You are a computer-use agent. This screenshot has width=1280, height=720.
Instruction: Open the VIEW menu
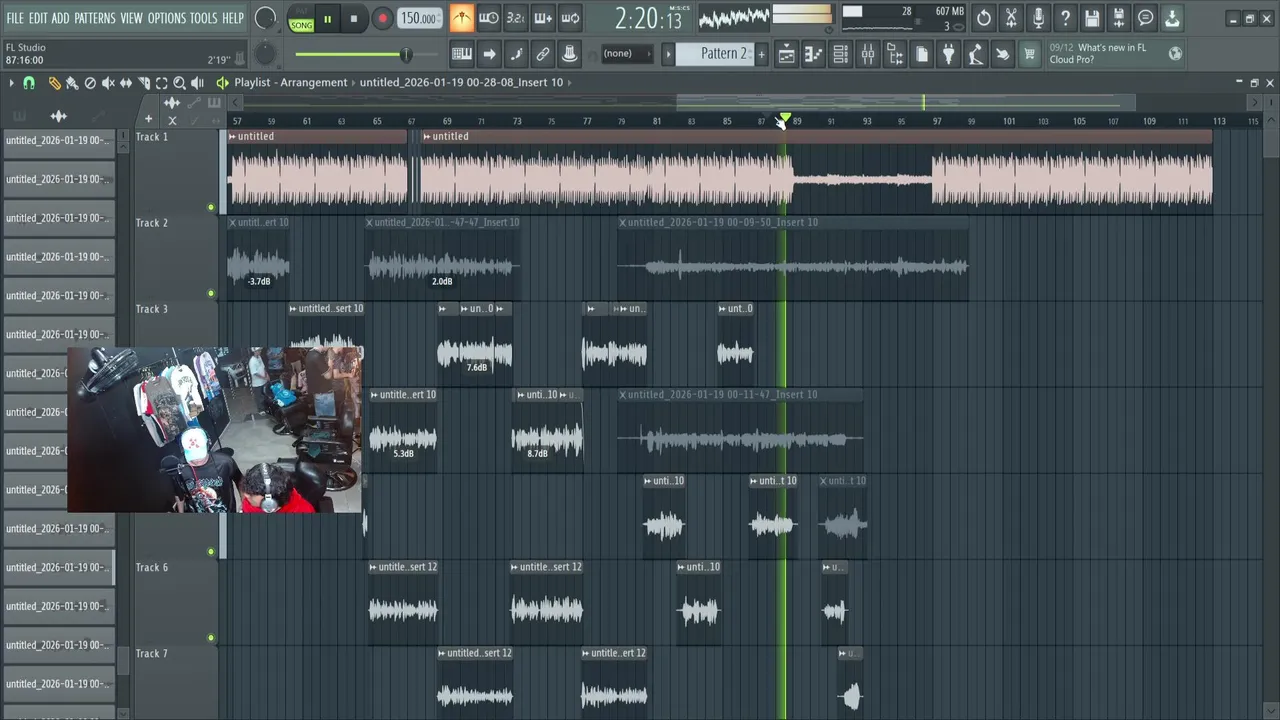pos(132,18)
